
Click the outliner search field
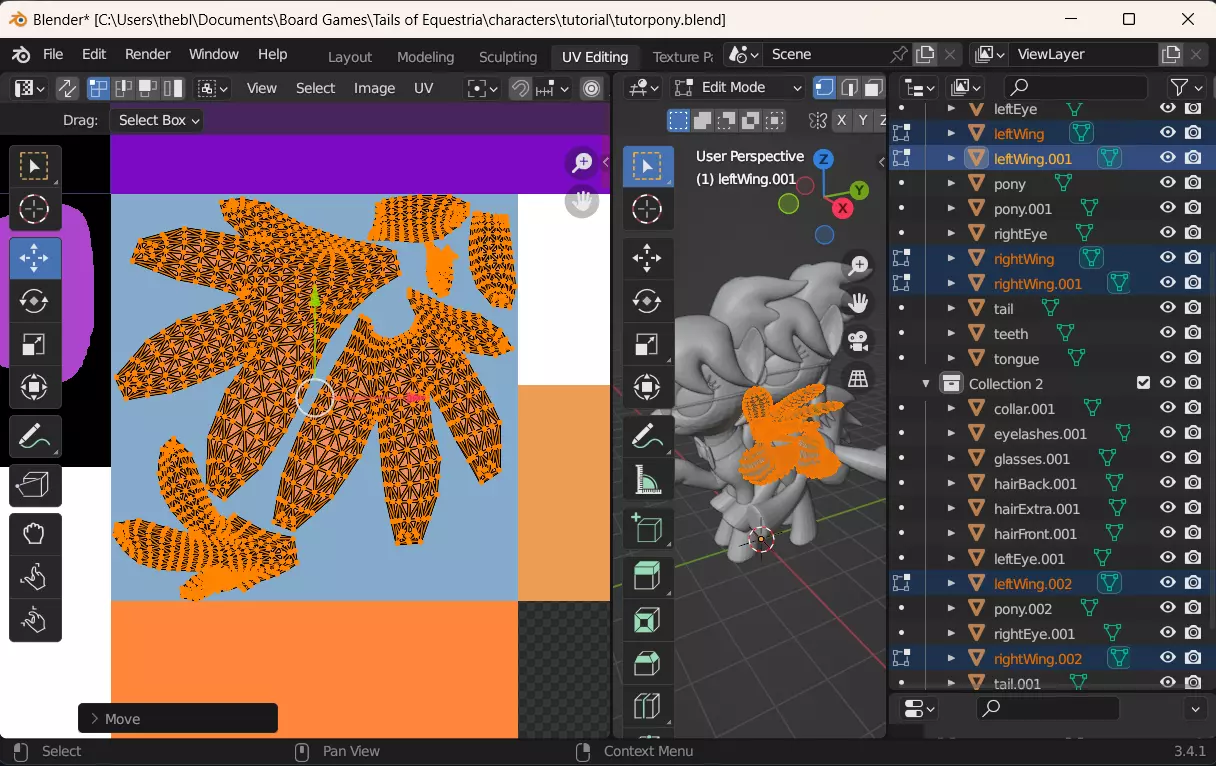pos(1075,88)
